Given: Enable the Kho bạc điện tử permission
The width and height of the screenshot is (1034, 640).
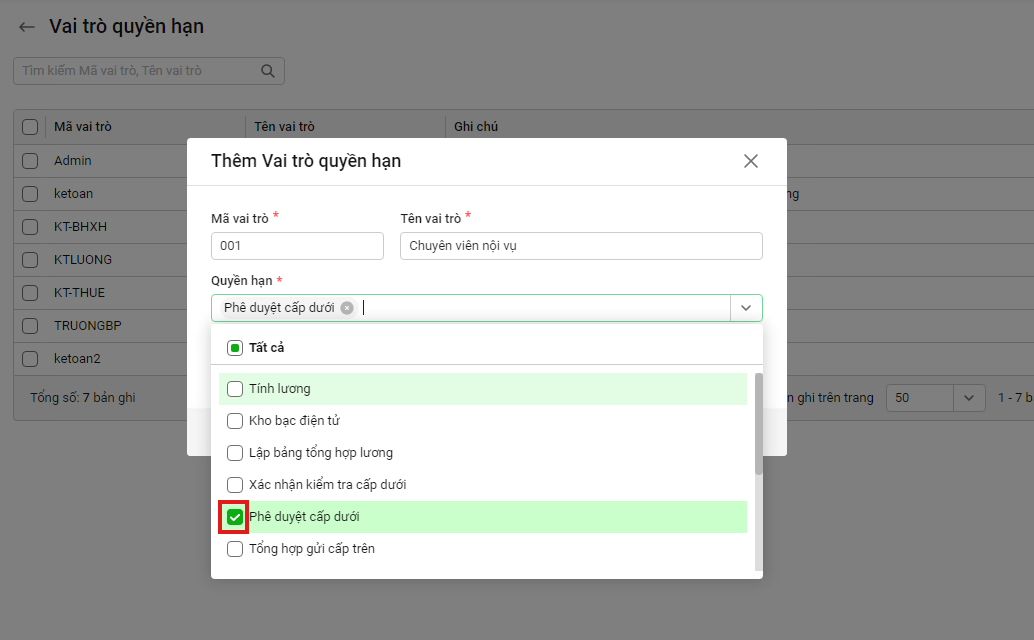Looking at the screenshot, I should (235, 421).
